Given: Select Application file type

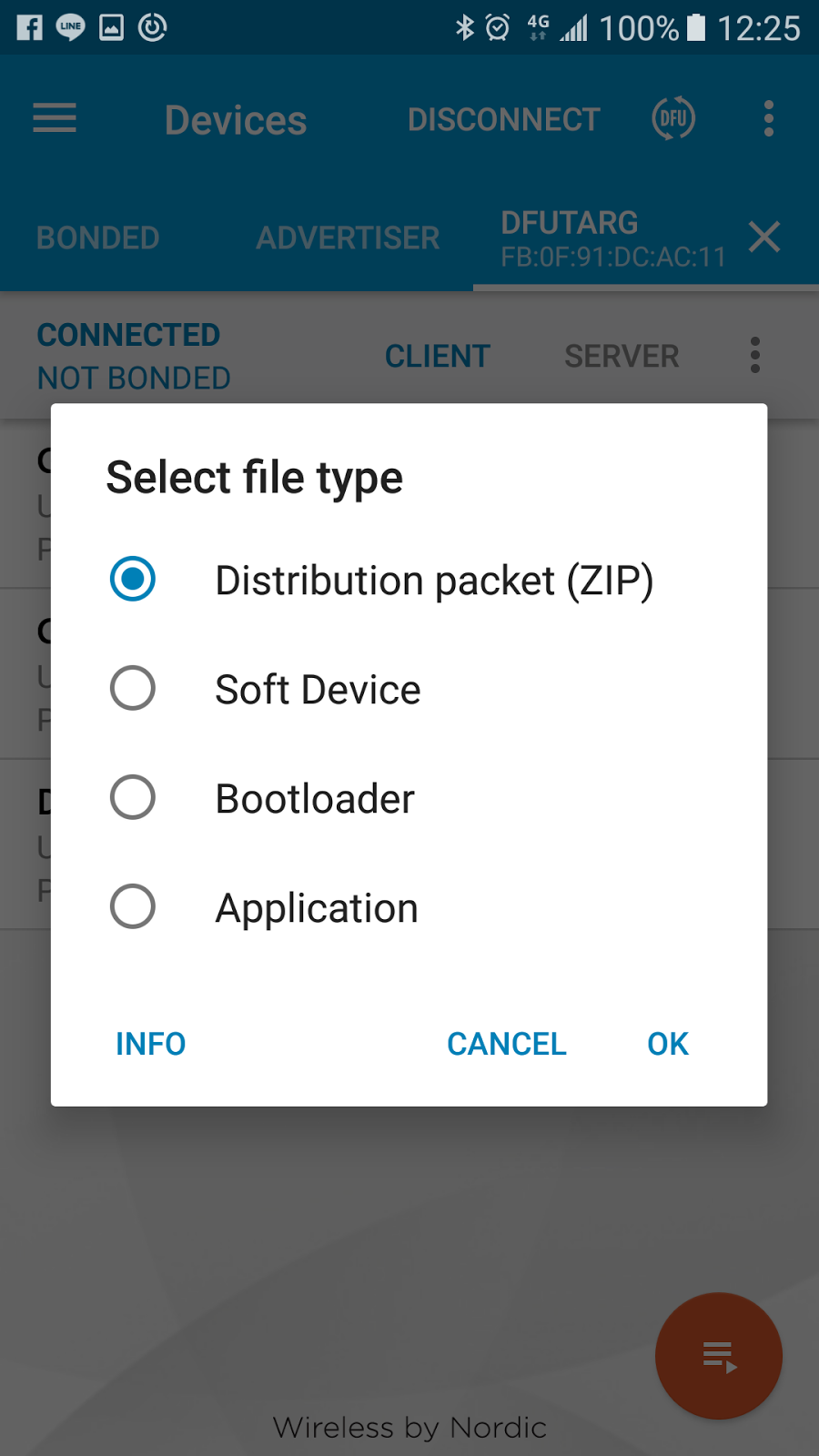Looking at the screenshot, I should point(132,906).
